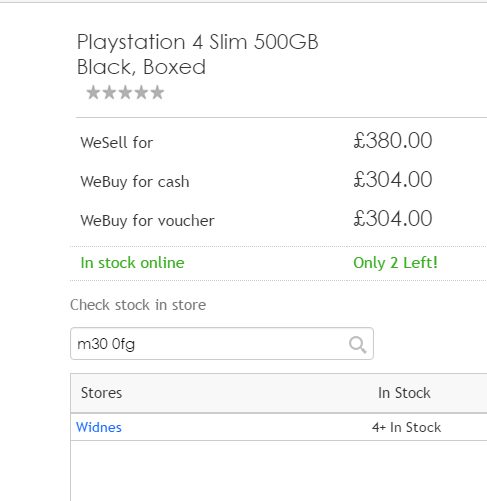Image resolution: width=487 pixels, height=501 pixels.
Task: Click the magnifying glass search icon
Action: click(358, 344)
